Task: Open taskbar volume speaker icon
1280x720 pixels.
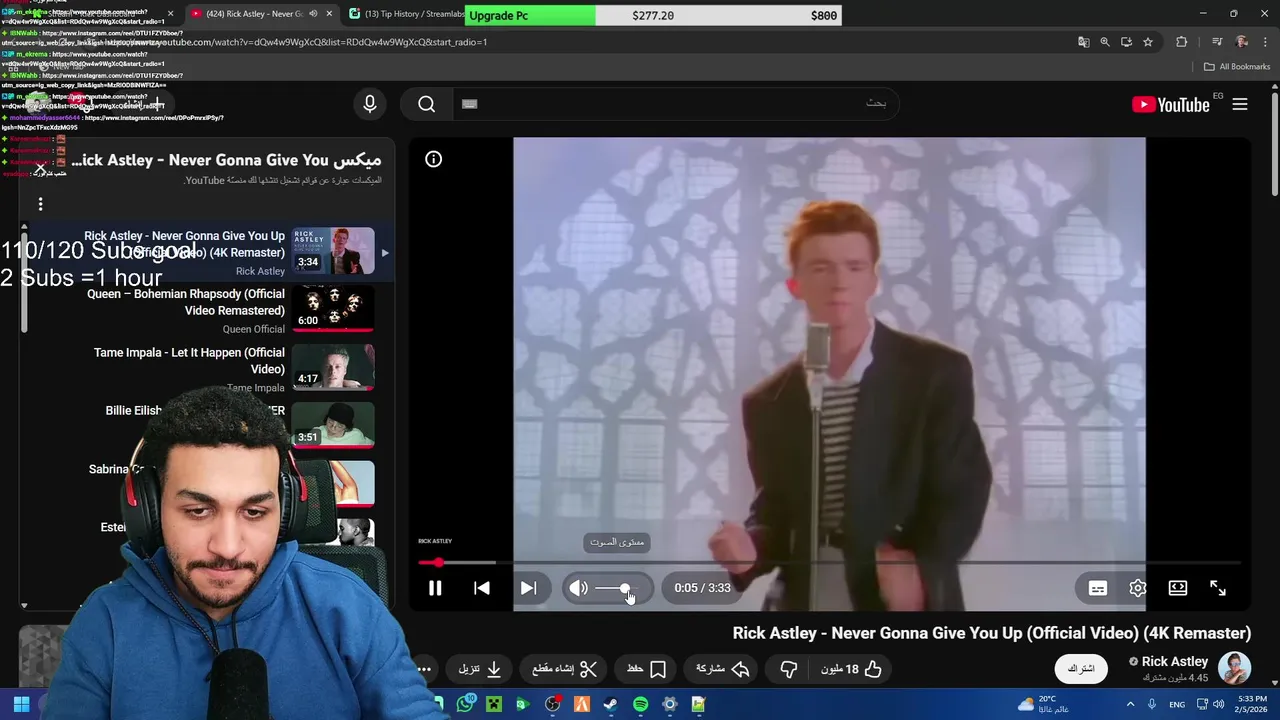Action: (x=1219, y=704)
